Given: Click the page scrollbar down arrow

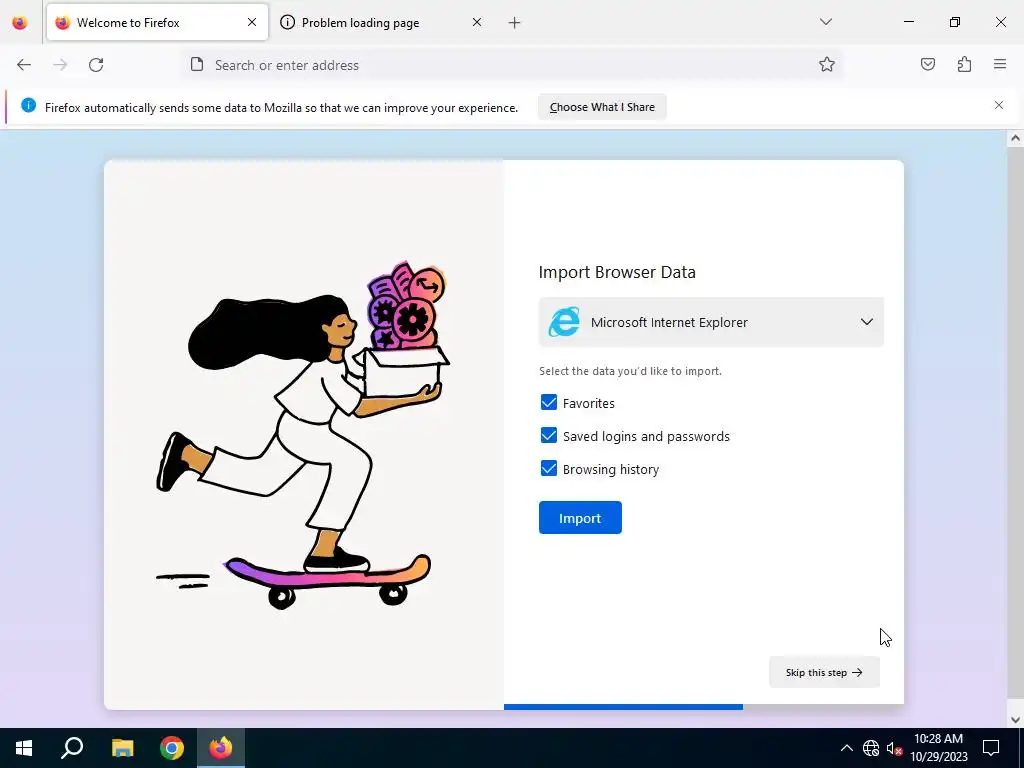Looking at the screenshot, I should click(1015, 720).
